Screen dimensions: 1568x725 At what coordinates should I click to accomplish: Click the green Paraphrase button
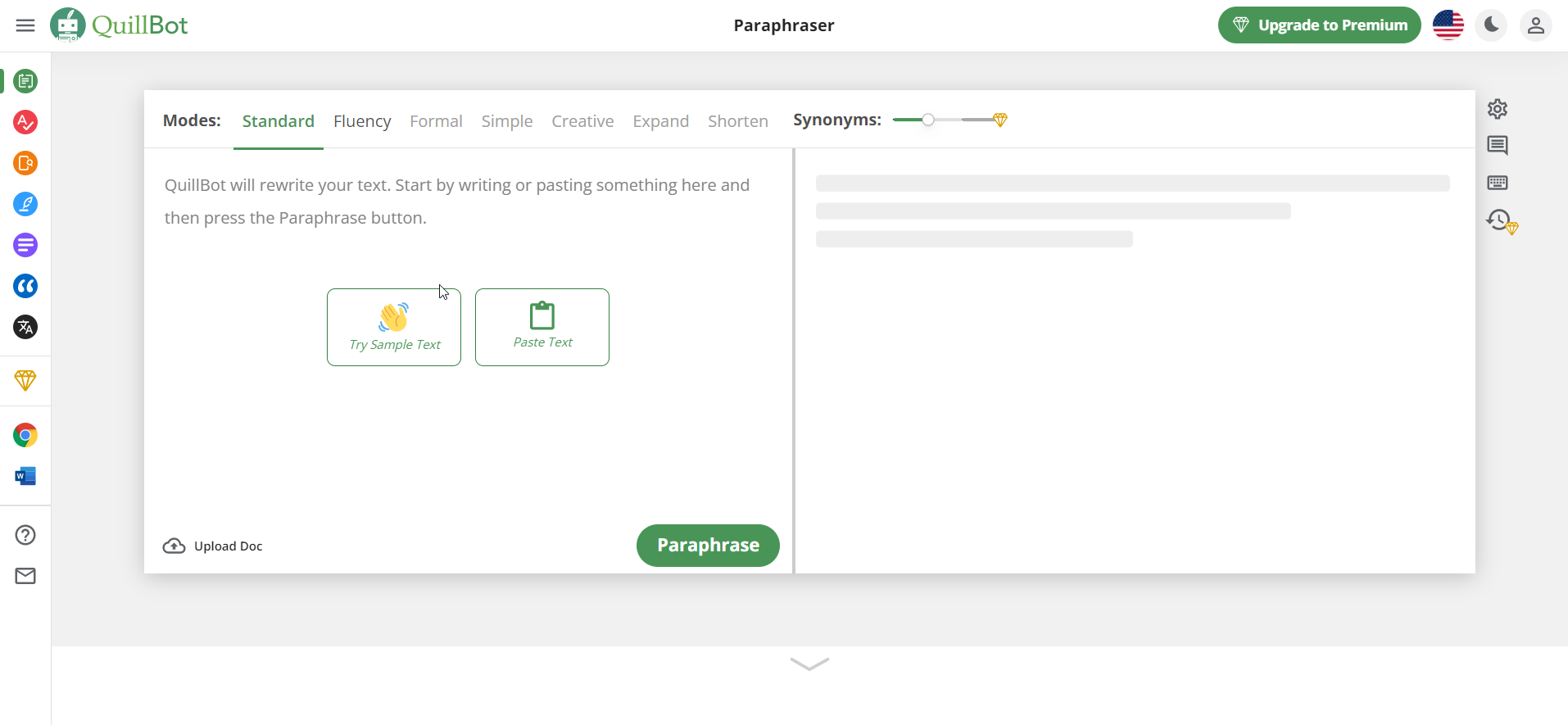[708, 546]
